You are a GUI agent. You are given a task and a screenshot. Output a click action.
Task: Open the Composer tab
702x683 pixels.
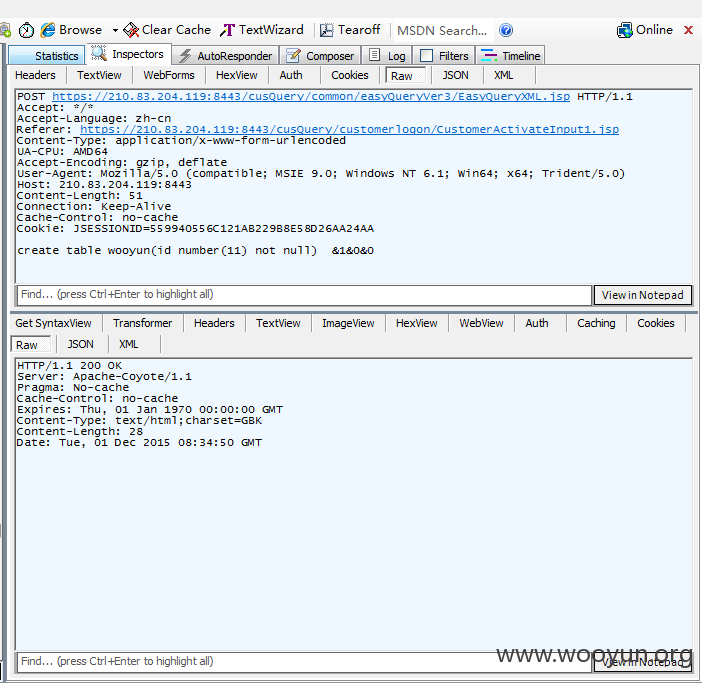(x=321, y=55)
